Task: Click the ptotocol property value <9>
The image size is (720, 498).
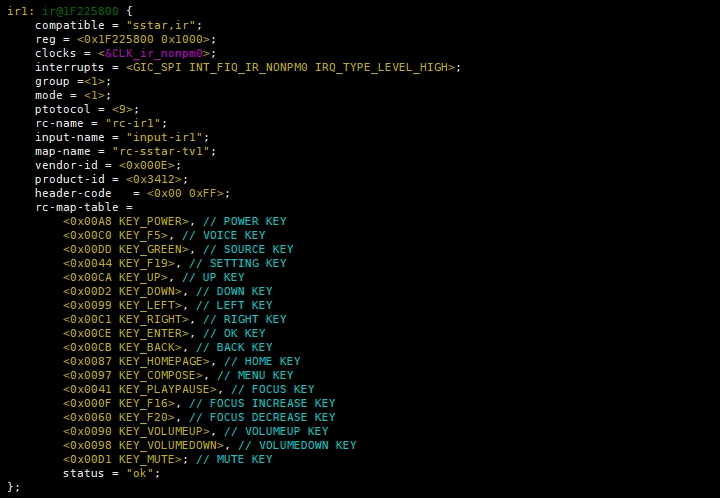Action: pos(123,109)
